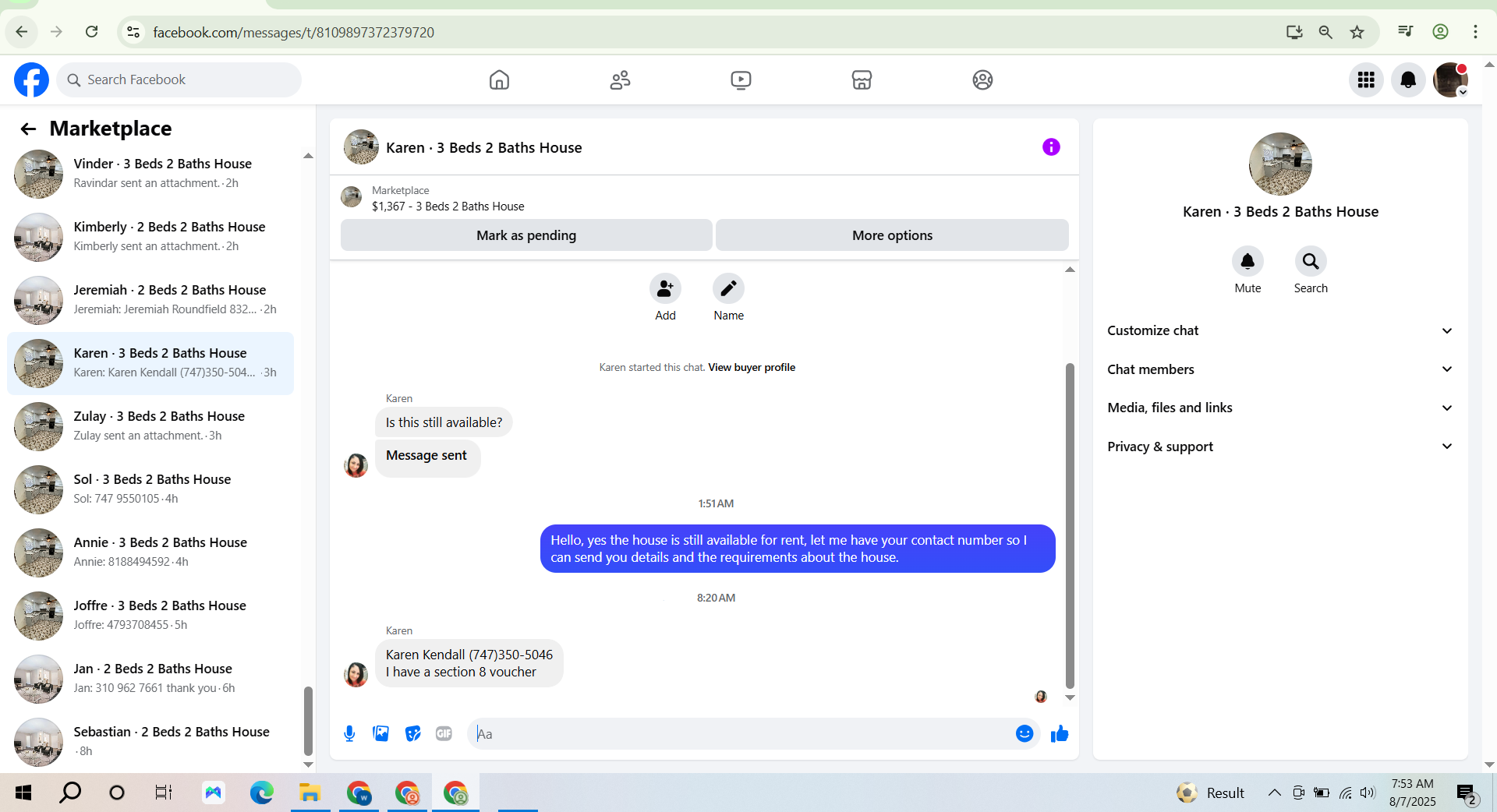Open the Home feed icon
Screen dimensions: 1497x812
click(499, 79)
